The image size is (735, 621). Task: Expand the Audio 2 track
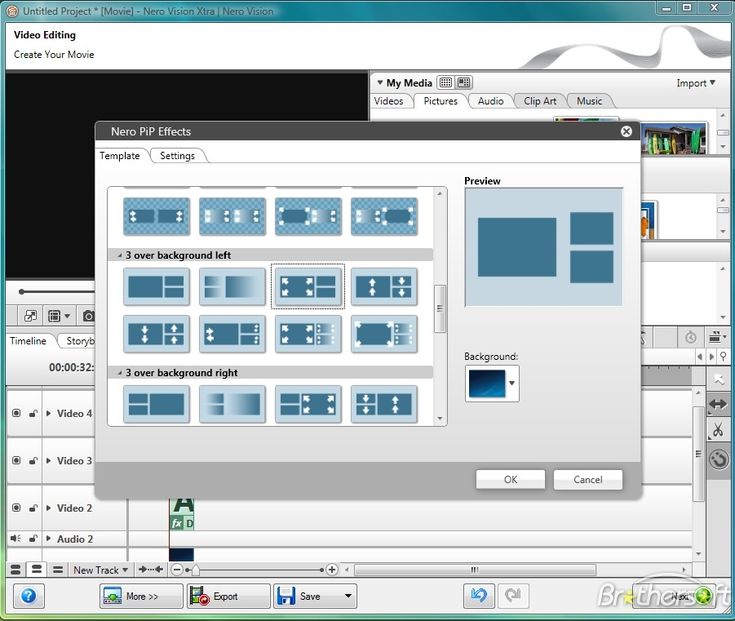(x=48, y=539)
